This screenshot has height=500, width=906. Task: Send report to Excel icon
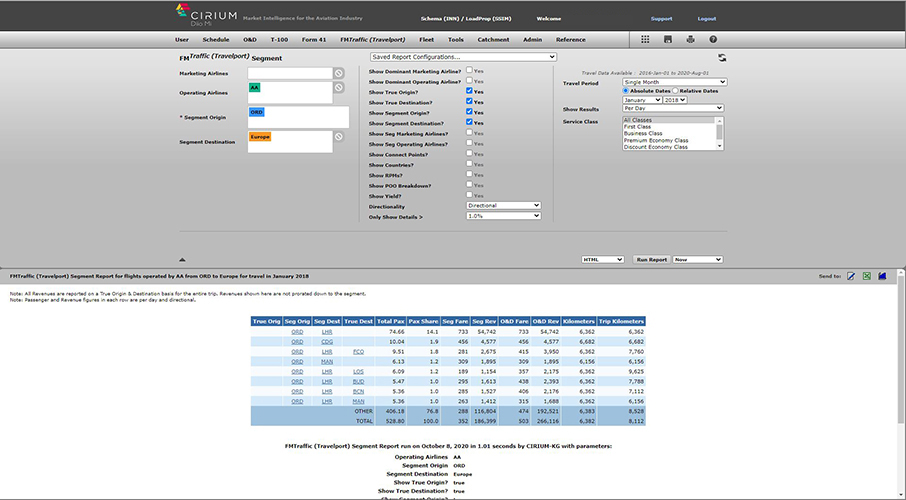tap(867, 276)
